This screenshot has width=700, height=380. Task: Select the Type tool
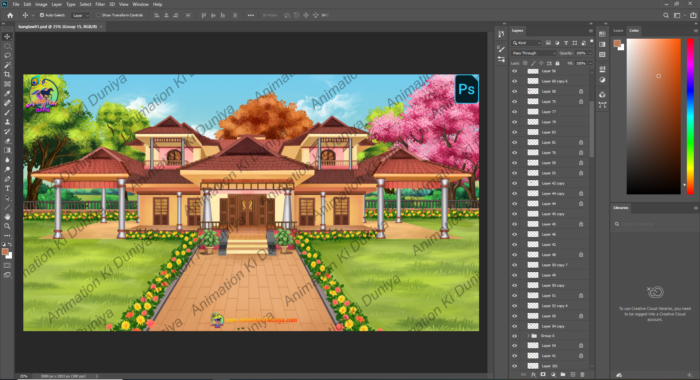click(x=7, y=188)
